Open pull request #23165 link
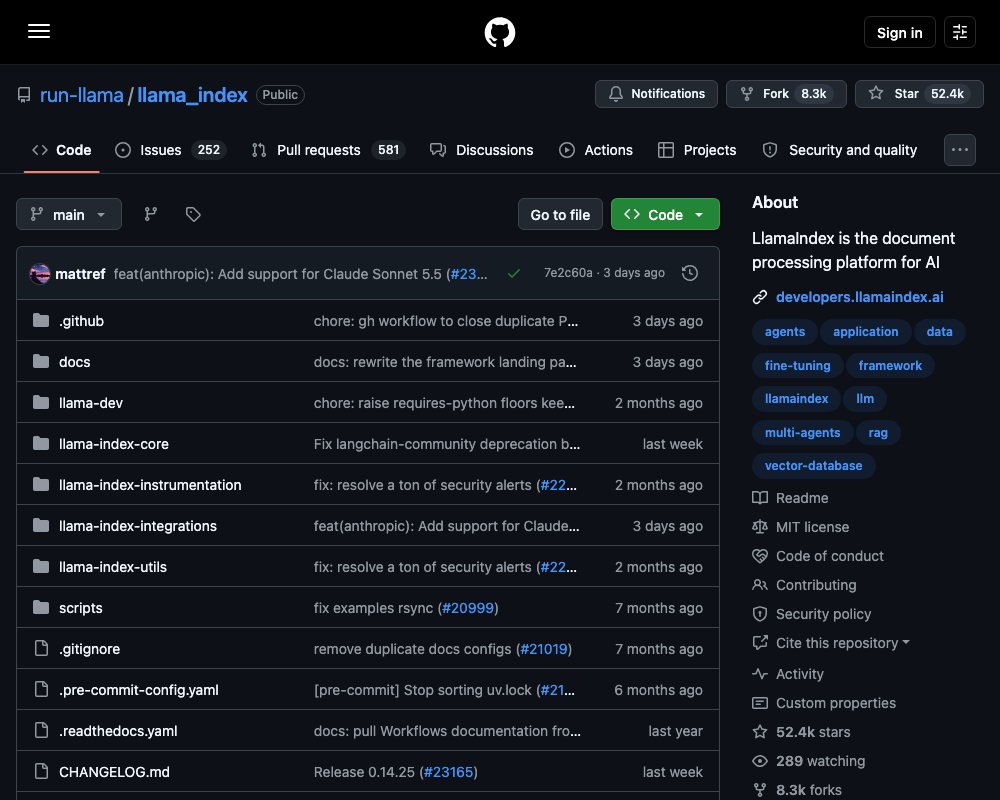Image resolution: width=1000 pixels, height=800 pixels. (x=448, y=772)
